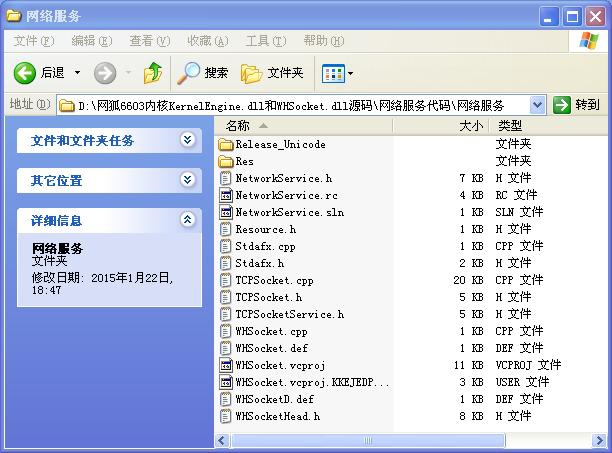Click the WHSocket.vcproj file icon
This screenshot has width=612, height=453.
[x=226, y=366]
